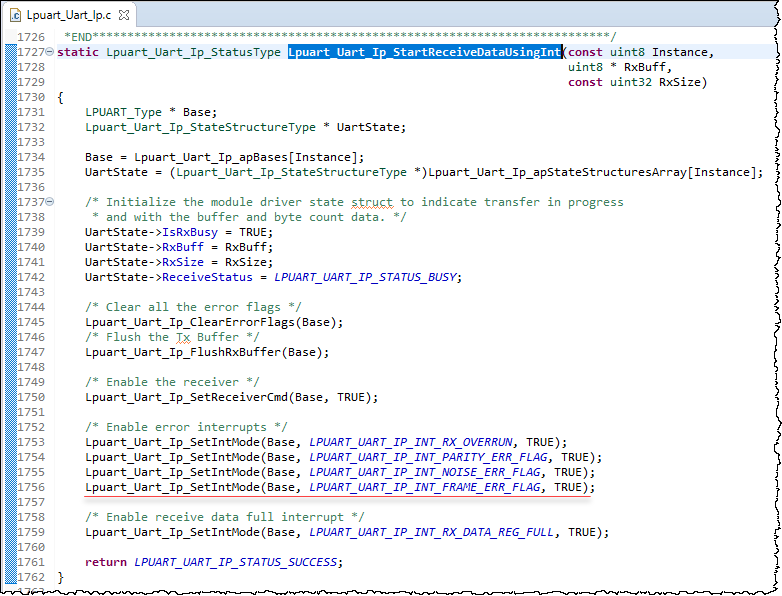Click Lpuart_Uart_Ip_apStateStructuresArray on line 1735
Screen dimensions: 782x596
click(x=557, y=172)
